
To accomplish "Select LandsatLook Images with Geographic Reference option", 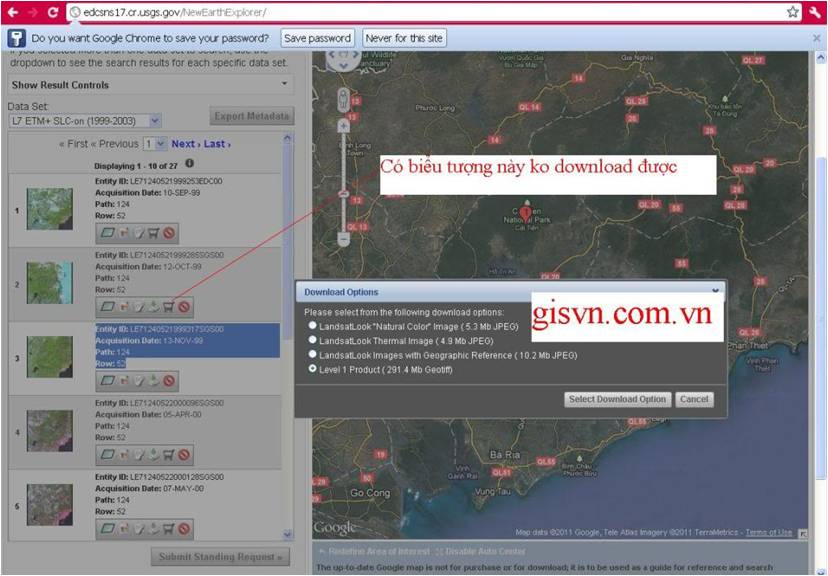I will 313,355.
